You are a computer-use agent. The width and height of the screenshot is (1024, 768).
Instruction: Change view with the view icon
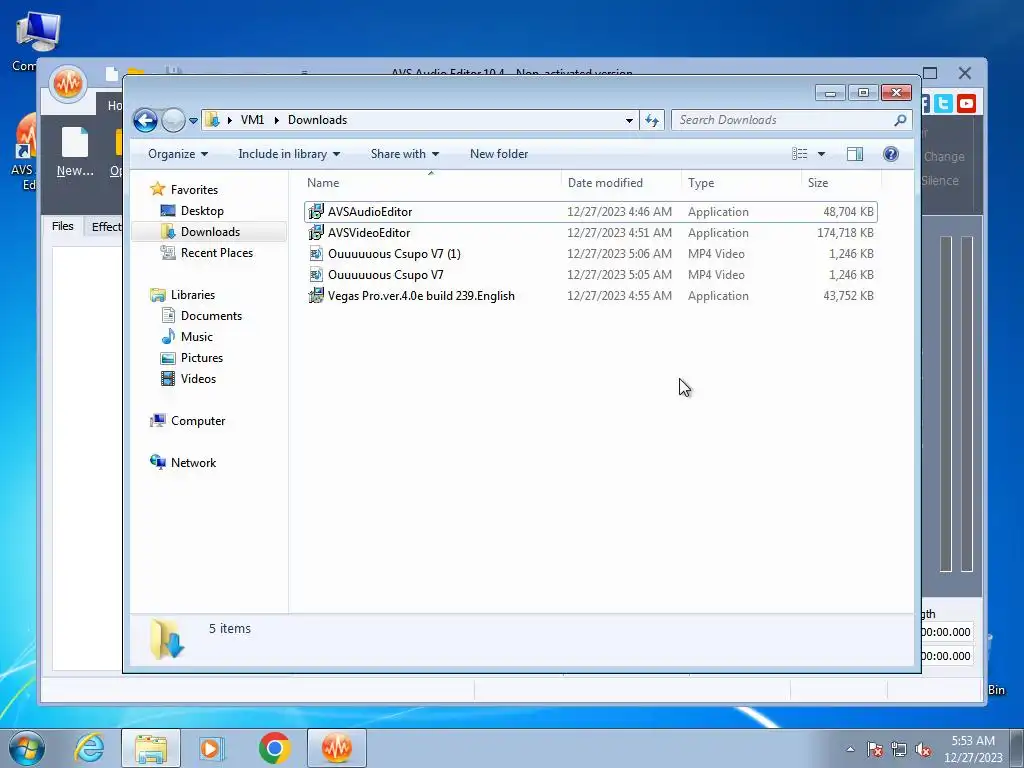pyautogui.click(x=799, y=154)
